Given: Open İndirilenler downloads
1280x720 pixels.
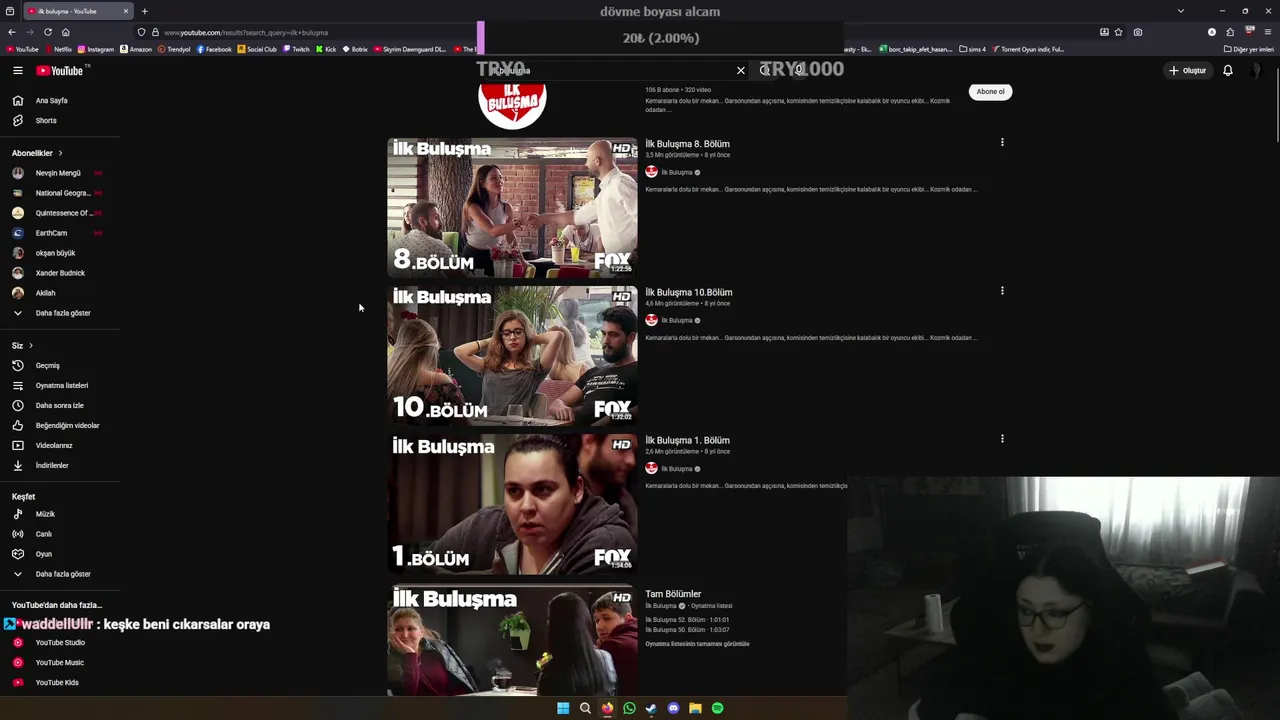Looking at the screenshot, I should pyautogui.click(x=52, y=465).
